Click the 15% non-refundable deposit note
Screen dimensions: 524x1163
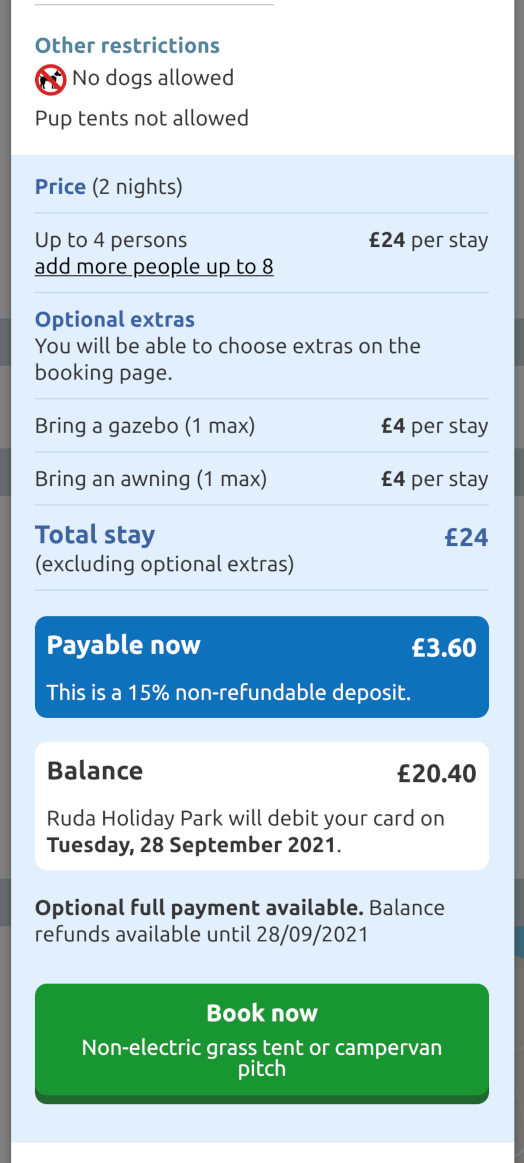pos(229,693)
